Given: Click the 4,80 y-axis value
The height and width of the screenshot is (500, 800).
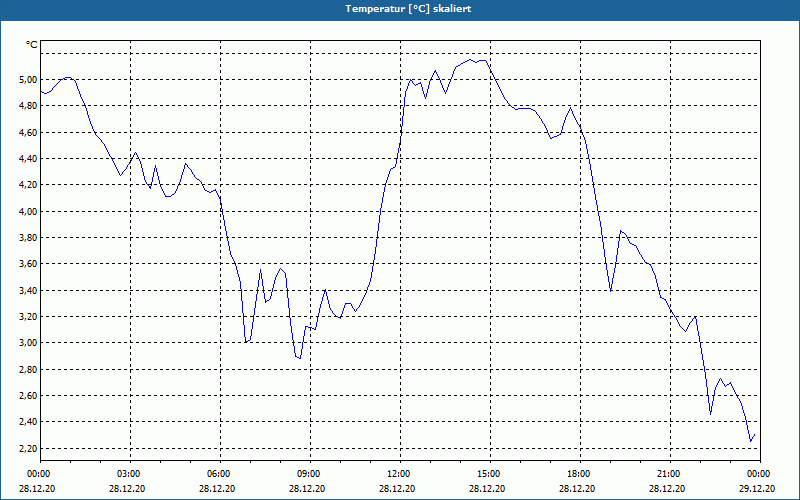Looking at the screenshot, I should pos(28,106).
